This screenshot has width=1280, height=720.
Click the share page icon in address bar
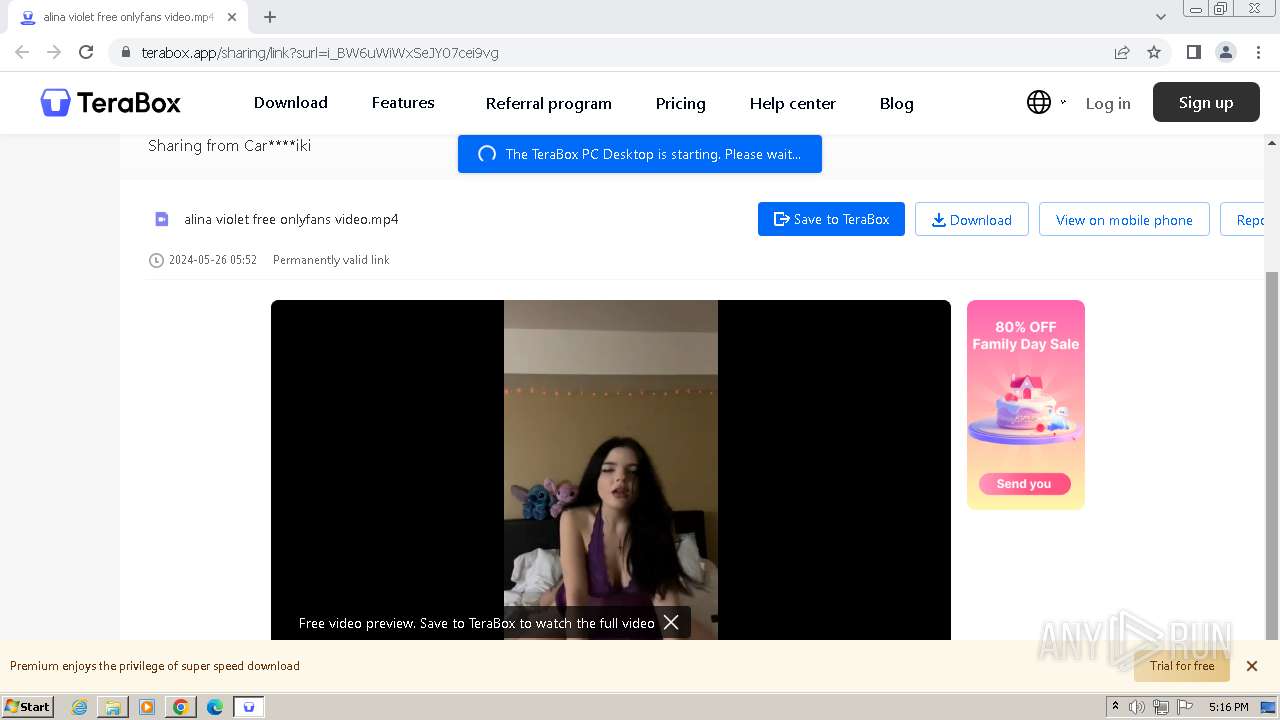tap(1122, 52)
